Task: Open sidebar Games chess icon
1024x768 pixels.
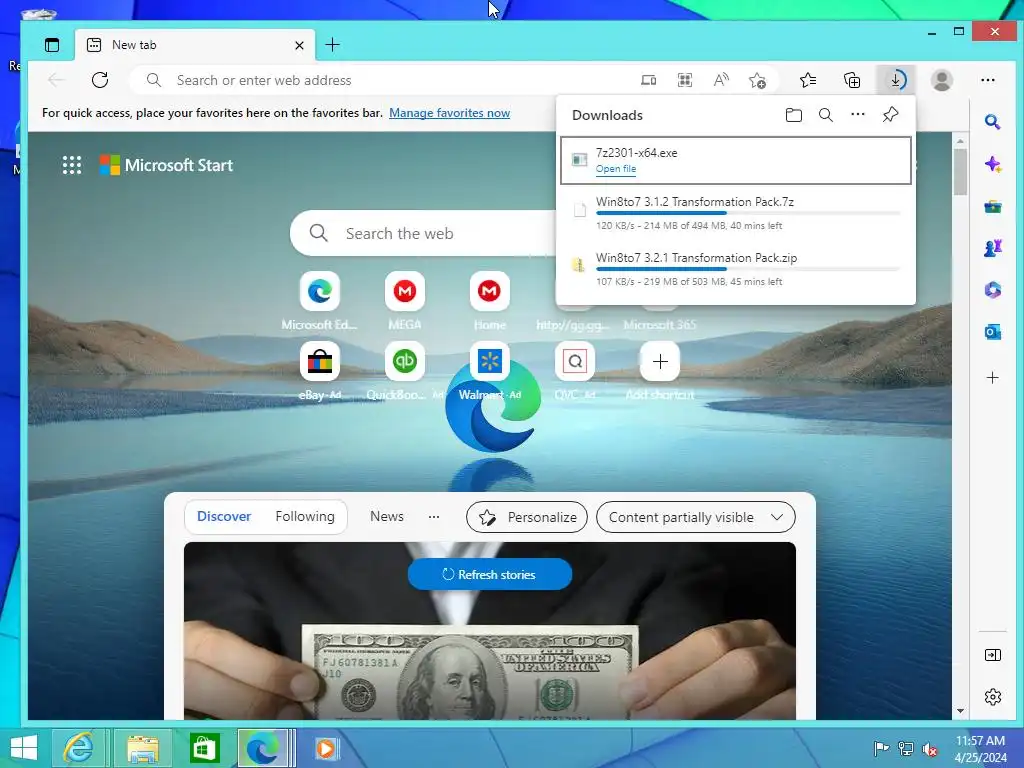Action: [x=993, y=249]
